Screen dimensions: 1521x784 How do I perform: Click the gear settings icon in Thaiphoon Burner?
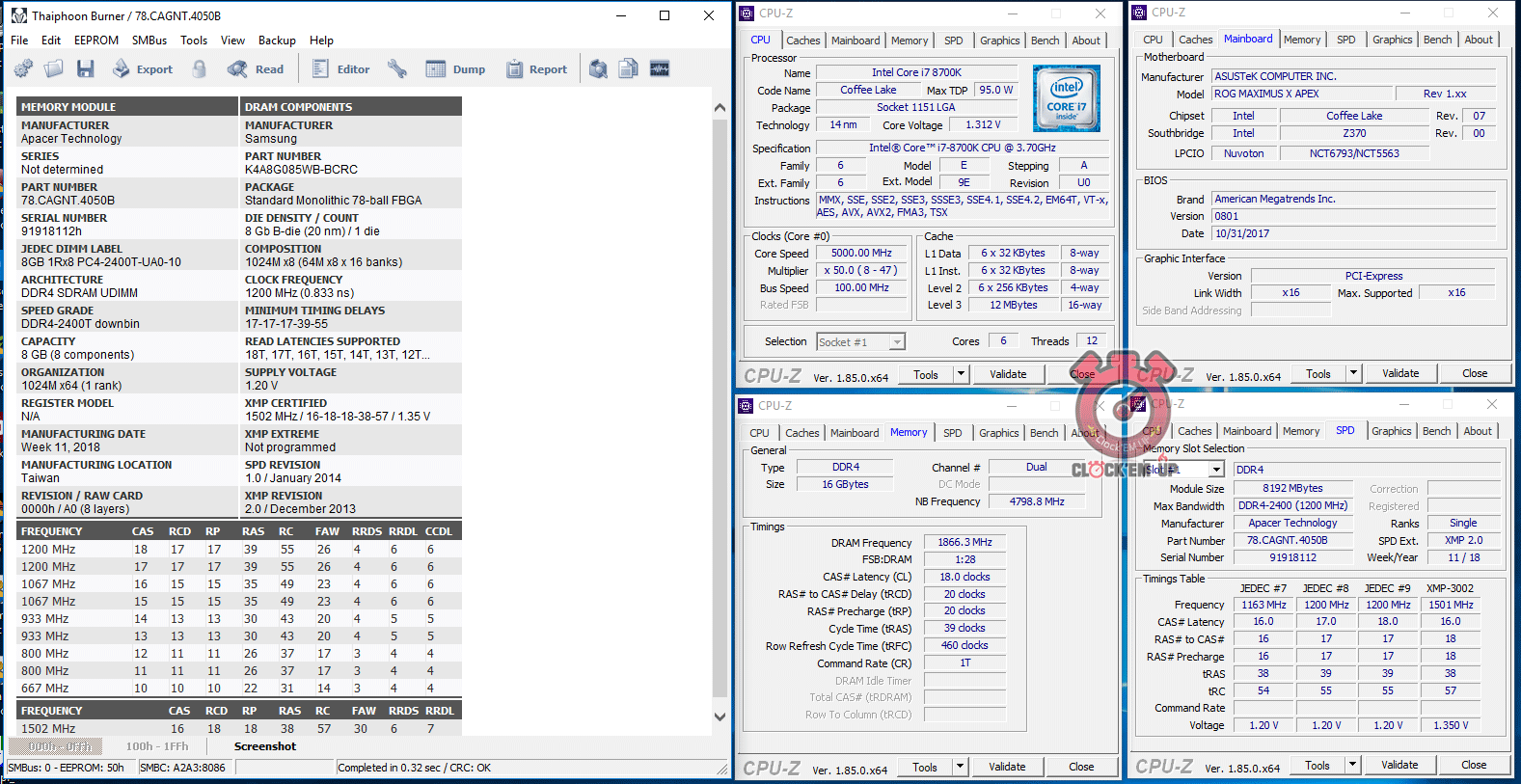(23, 68)
